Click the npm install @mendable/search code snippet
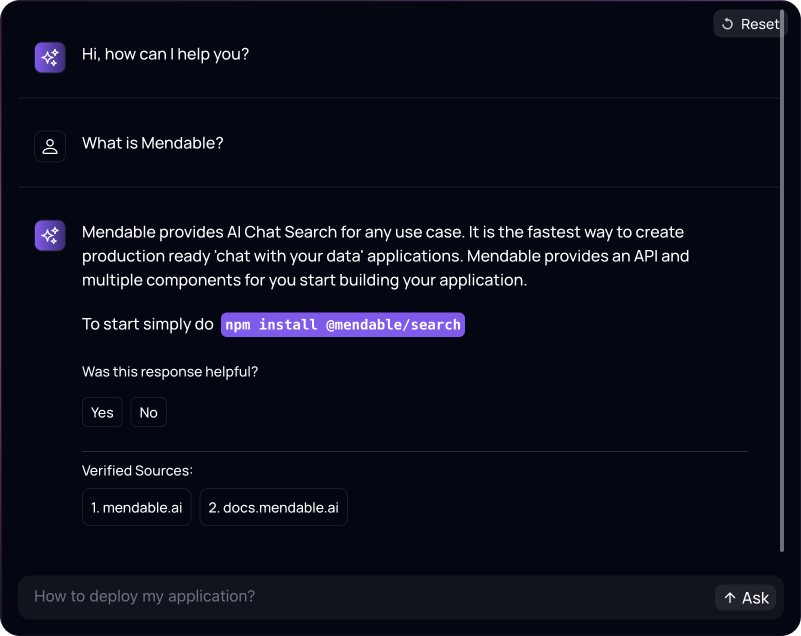 [x=343, y=325]
